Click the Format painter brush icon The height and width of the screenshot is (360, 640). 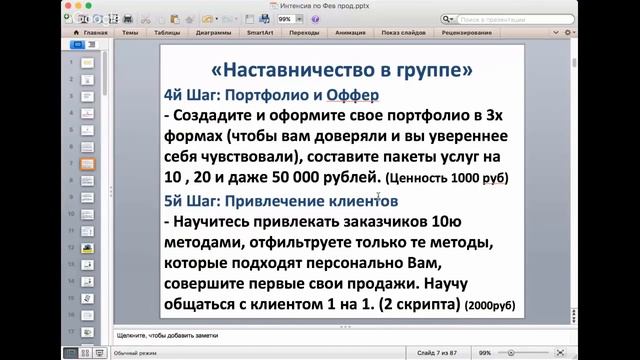point(189,19)
